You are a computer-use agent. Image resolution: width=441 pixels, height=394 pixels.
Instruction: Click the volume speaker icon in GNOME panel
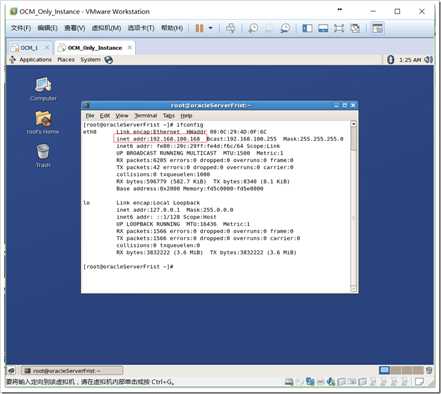click(x=429, y=60)
